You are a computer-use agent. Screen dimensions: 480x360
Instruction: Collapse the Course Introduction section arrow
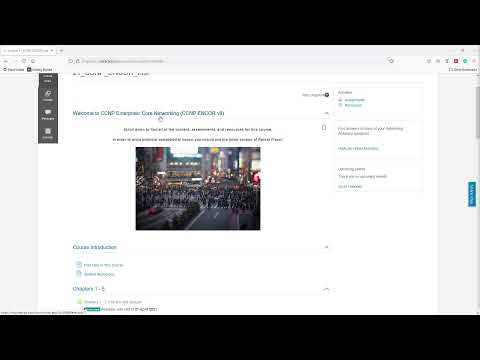click(x=326, y=247)
